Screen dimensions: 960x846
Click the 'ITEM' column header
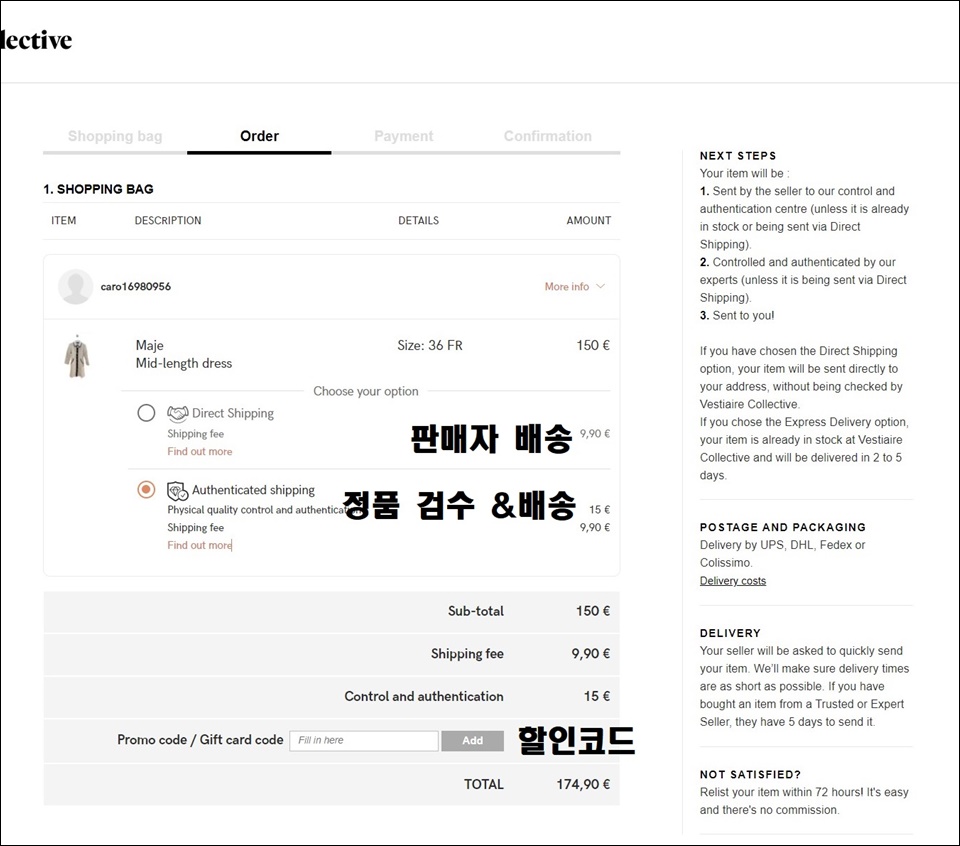point(64,220)
